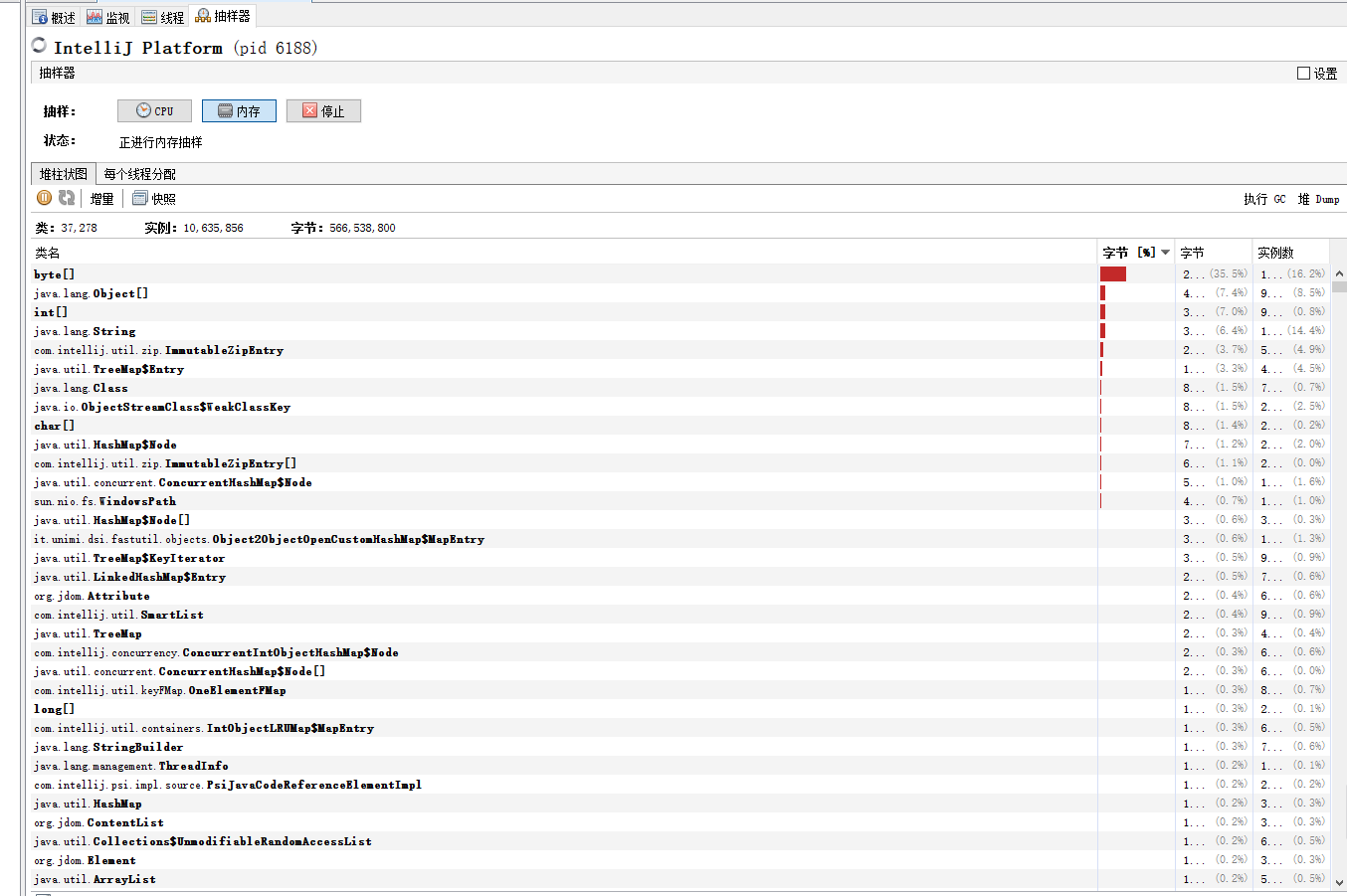Start CPU sampling with the CPU button
The height and width of the screenshot is (896, 1347).
(x=154, y=111)
